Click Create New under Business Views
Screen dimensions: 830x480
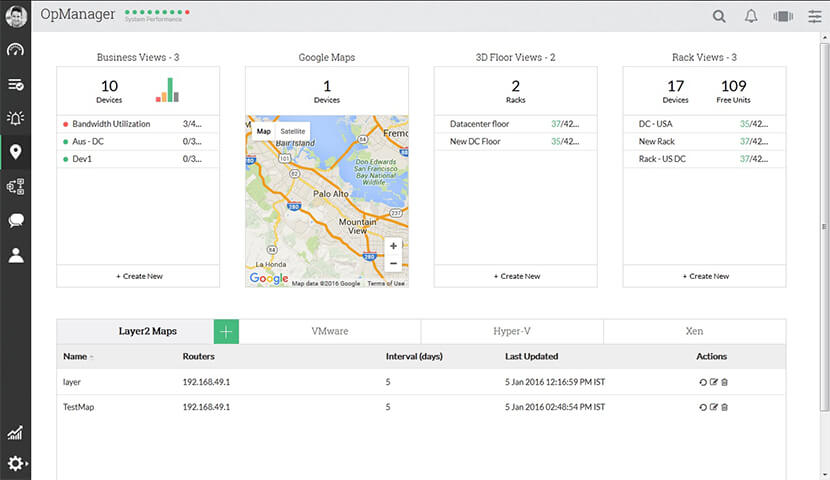[x=138, y=276]
